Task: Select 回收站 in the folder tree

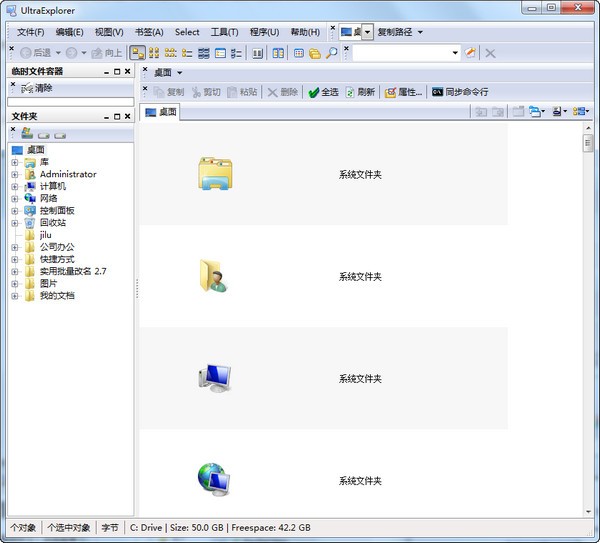Action: pos(53,223)
